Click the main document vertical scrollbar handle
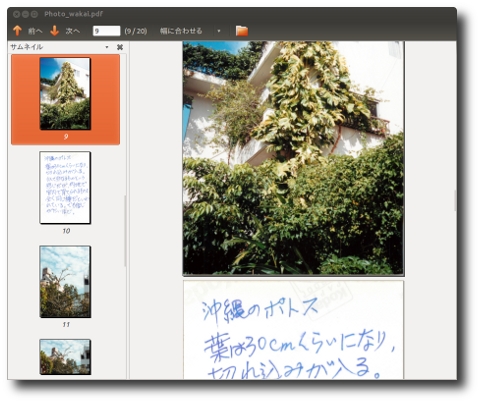Viewport: 480px width, 403px height. click(455, 200)
